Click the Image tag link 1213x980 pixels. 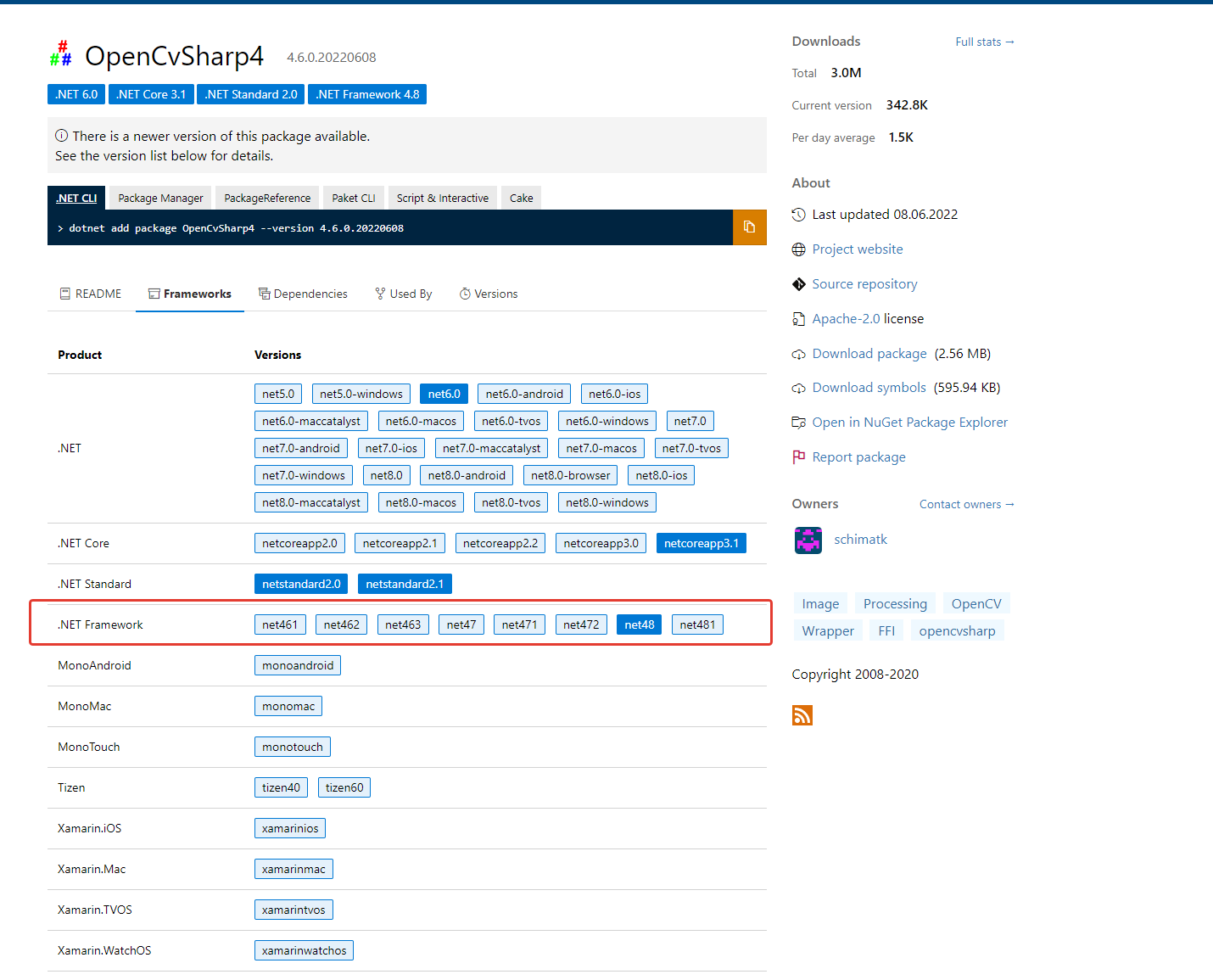(x=820, y=604)
